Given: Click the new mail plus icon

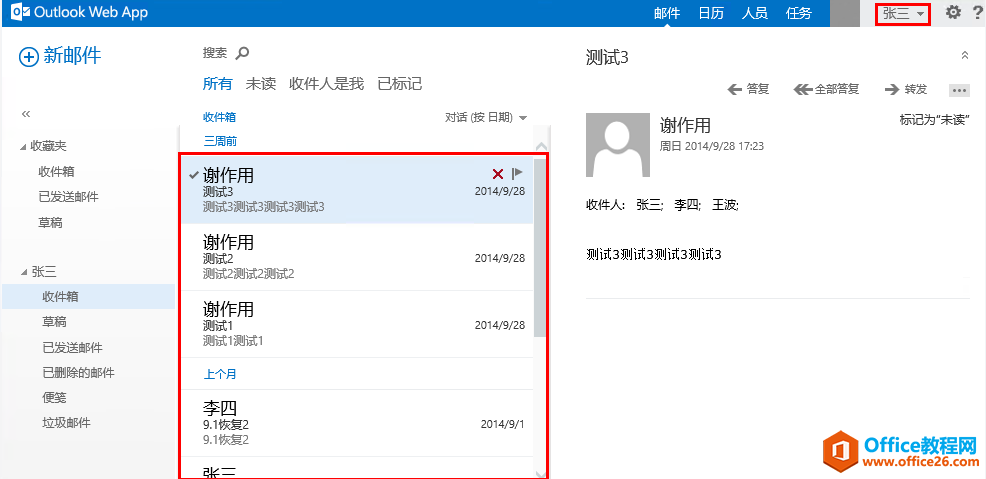Looking at the screenshot, I should pos(29,57).
